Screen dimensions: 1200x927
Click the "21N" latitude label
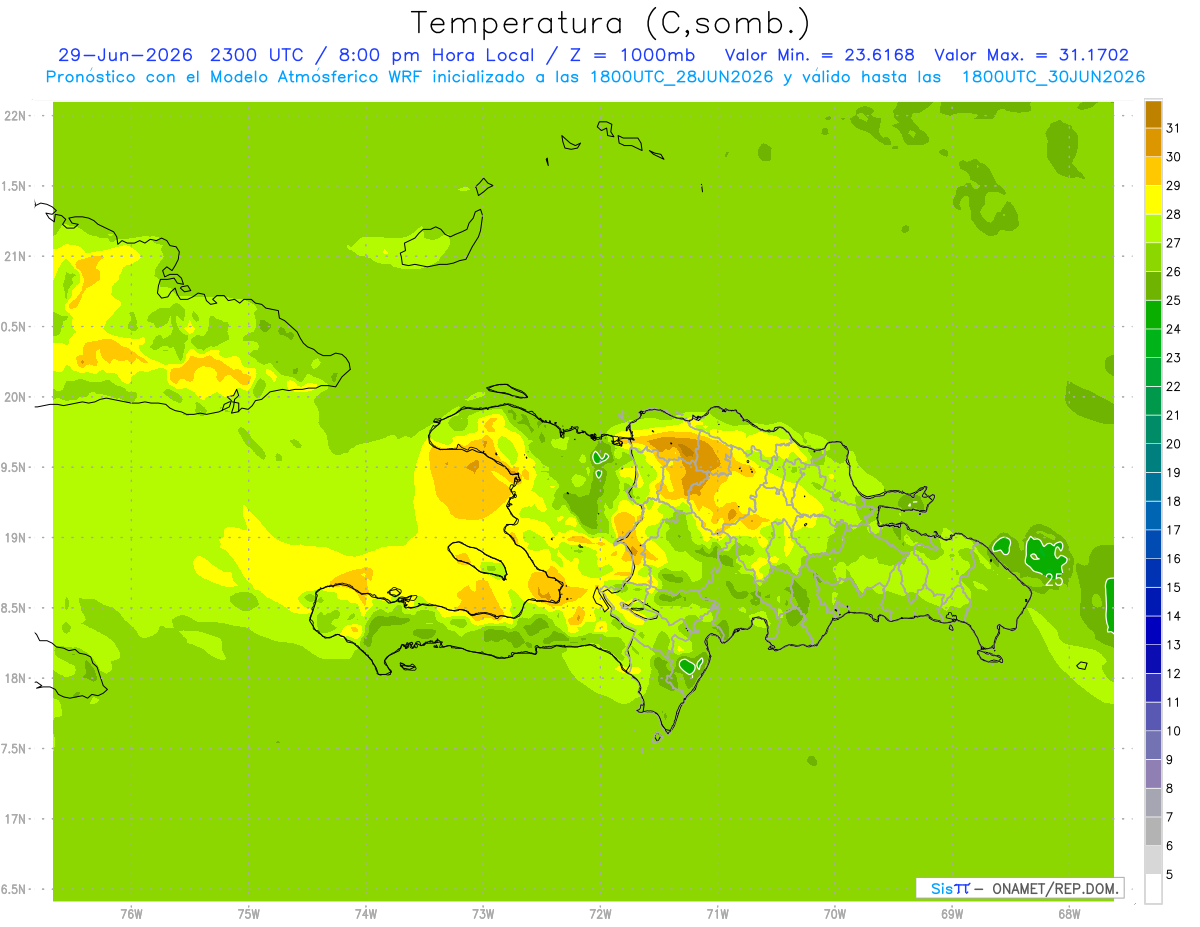pos(16,257)
